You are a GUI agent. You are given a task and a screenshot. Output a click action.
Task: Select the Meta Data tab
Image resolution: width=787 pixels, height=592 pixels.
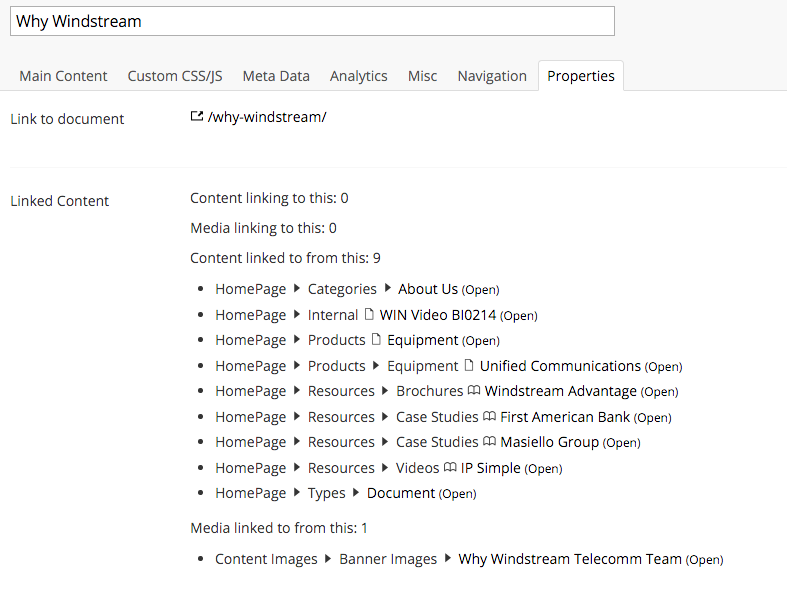pos(276,76)
